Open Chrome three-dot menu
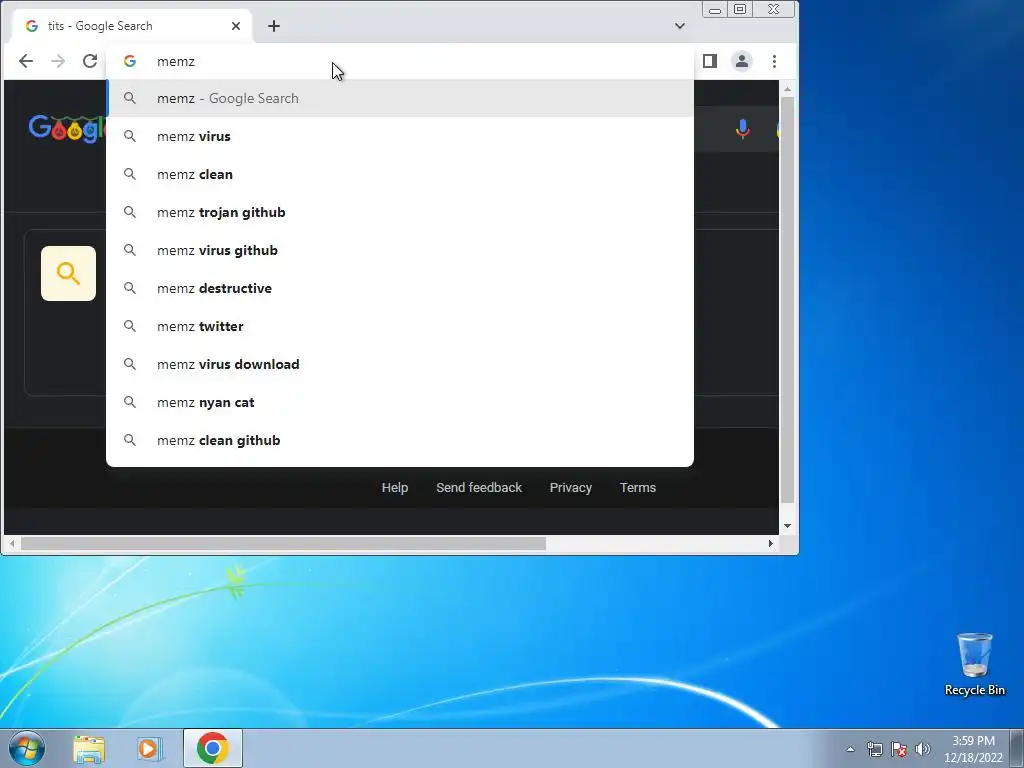Image resolution: width=1024 pixels, height=768 pixels. coord(775,61)
